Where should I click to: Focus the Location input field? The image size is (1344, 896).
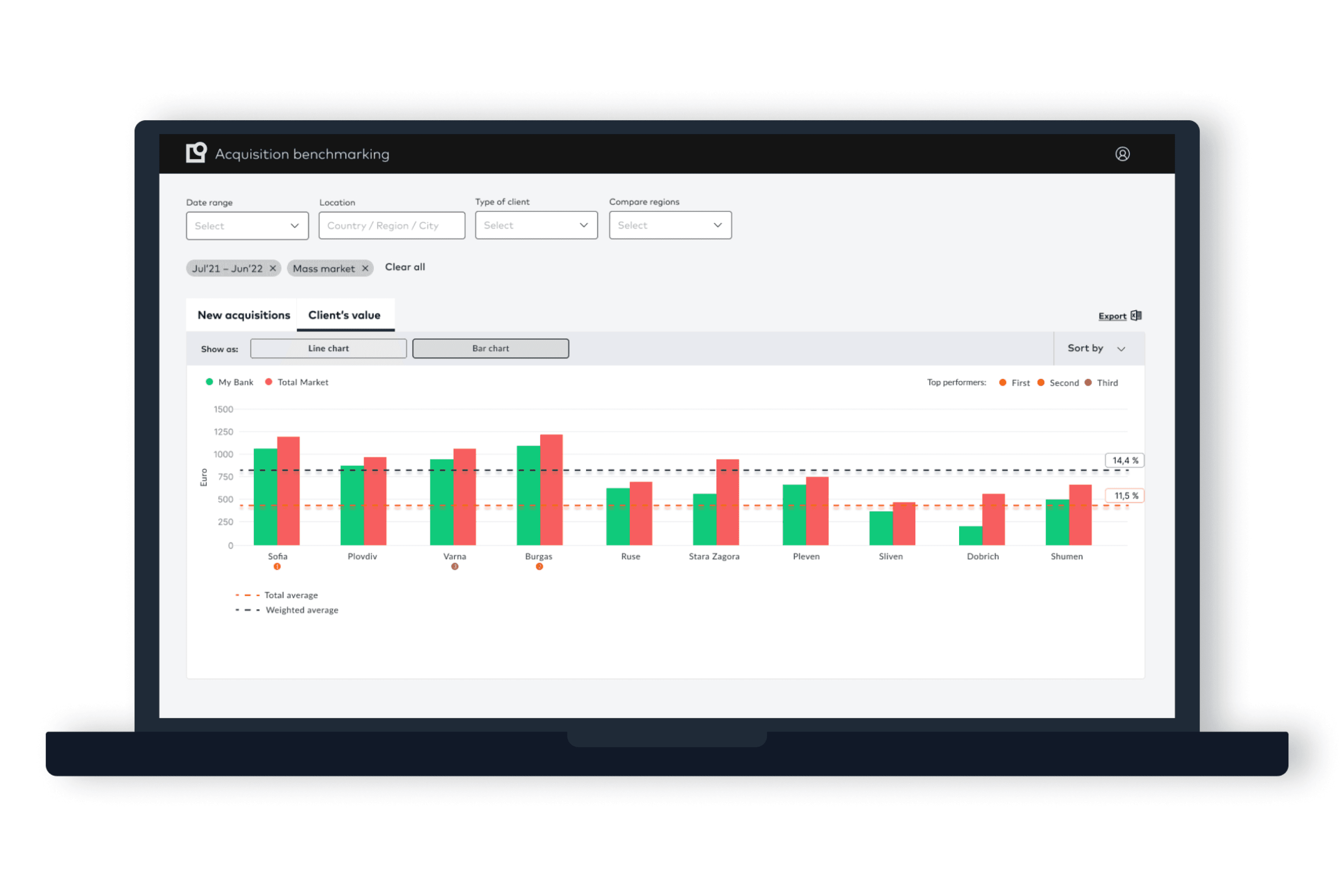click(x=391, y=226)
